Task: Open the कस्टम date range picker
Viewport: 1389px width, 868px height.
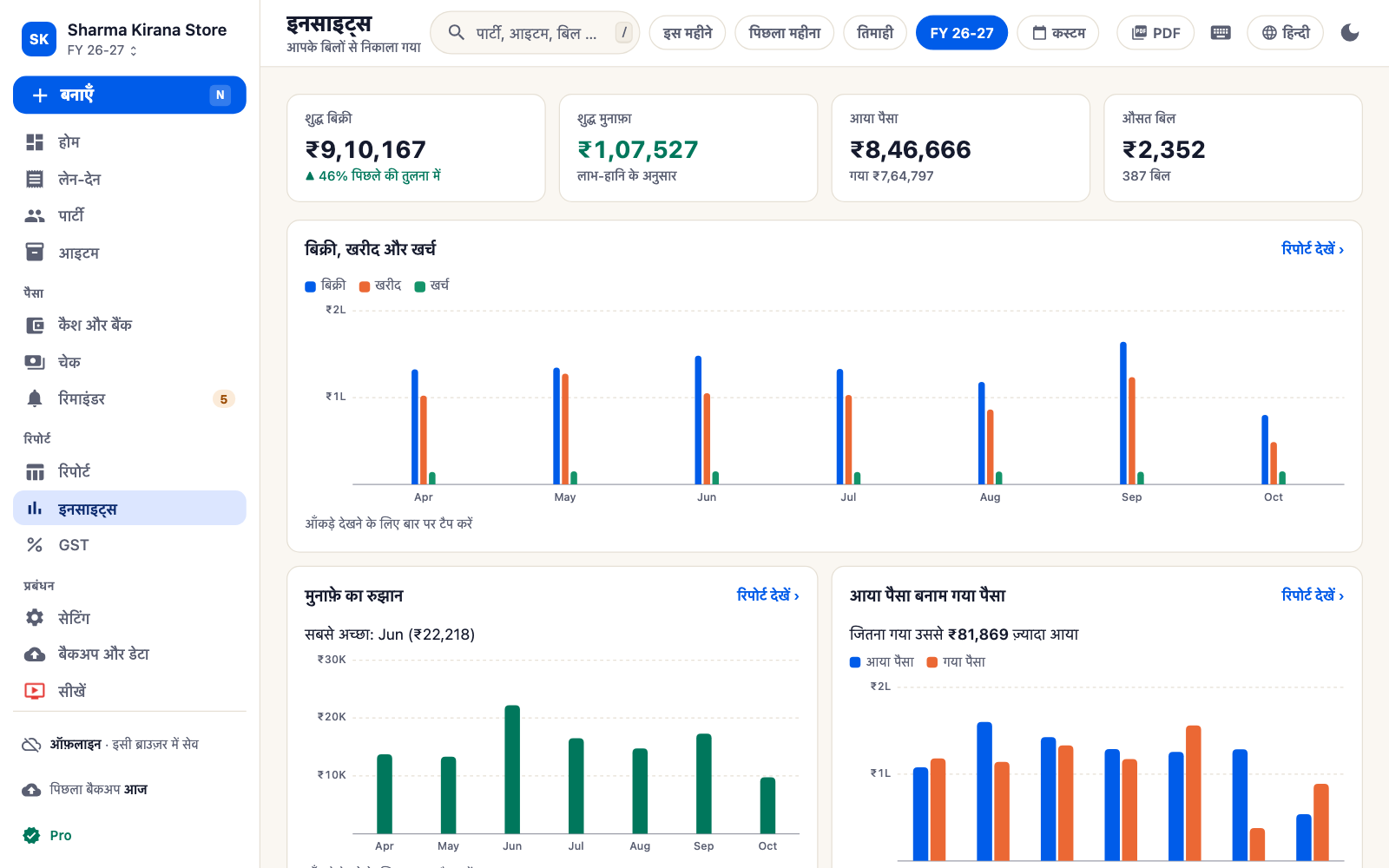Action: 1058,33
